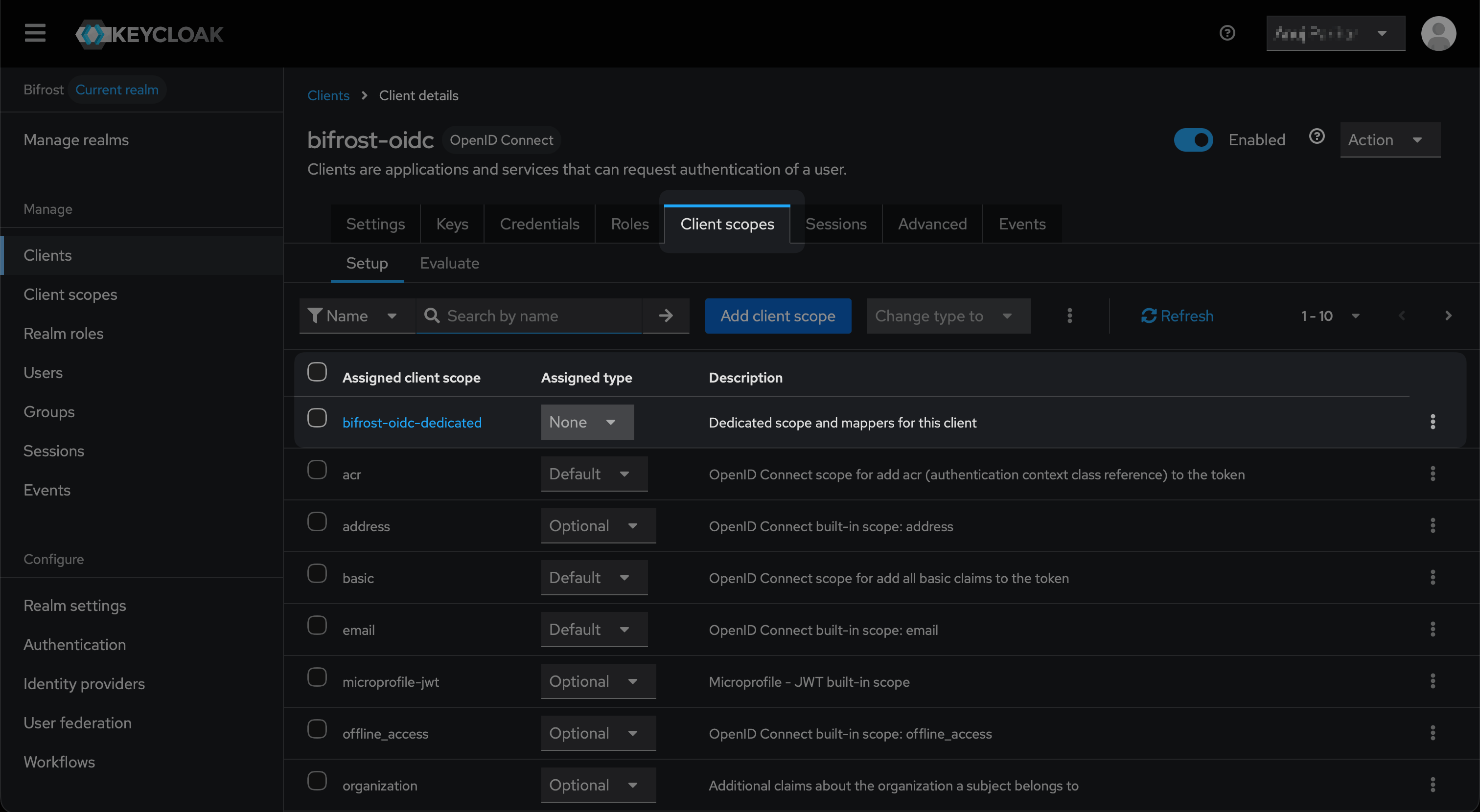Screen dimensions: 1480x812
Task: Open the None type dropdown for dedicated scope
Action: [x=587, y=422]
